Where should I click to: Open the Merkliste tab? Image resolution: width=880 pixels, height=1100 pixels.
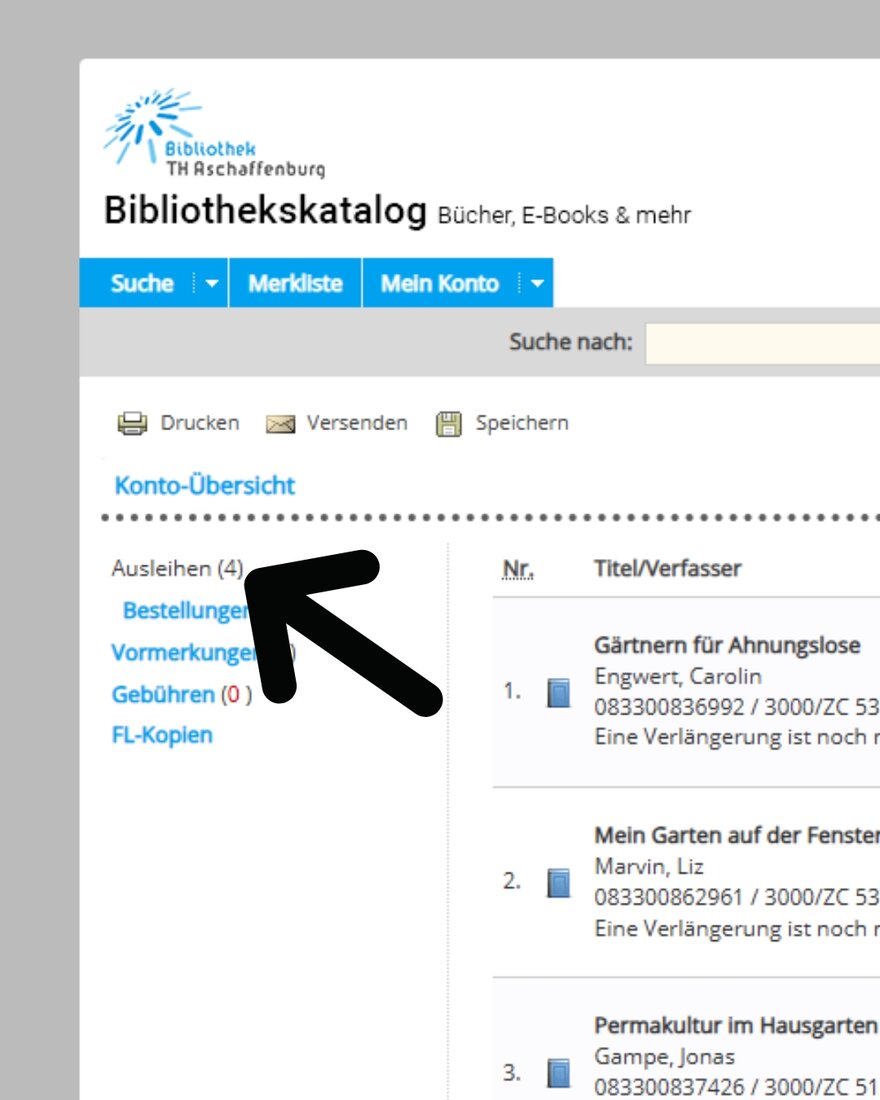[x=295, y=283]
